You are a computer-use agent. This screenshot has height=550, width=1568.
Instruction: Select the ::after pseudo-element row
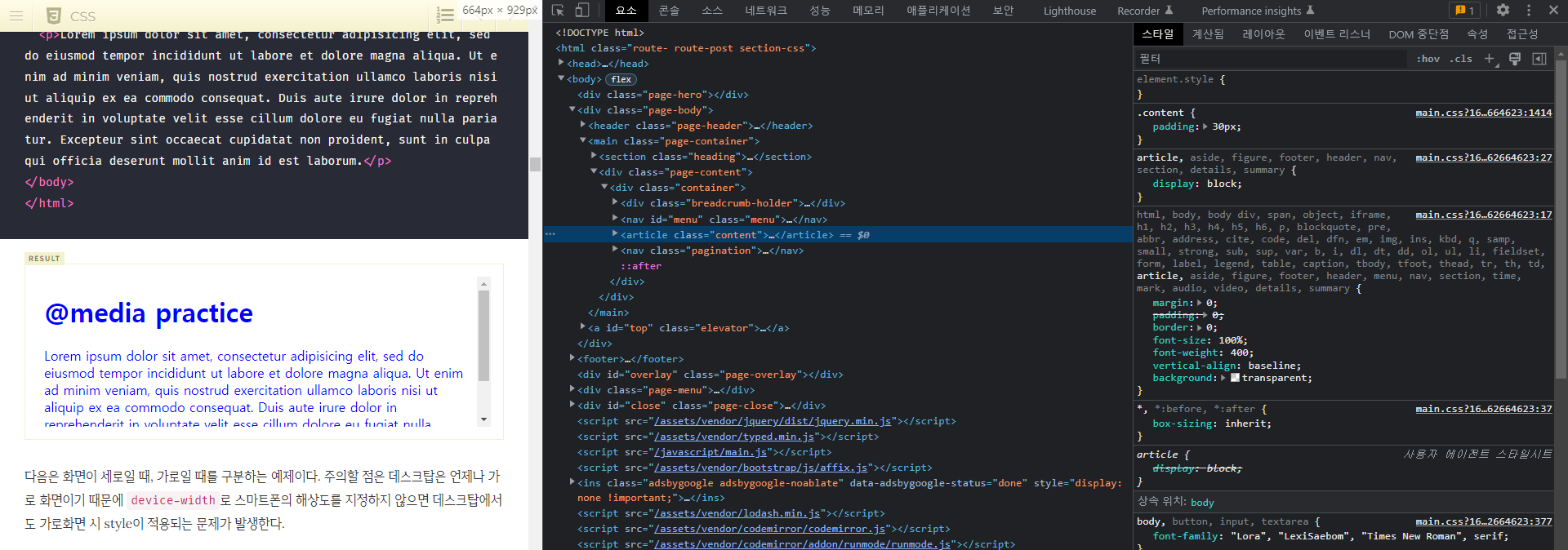click(x=641, y=266)
